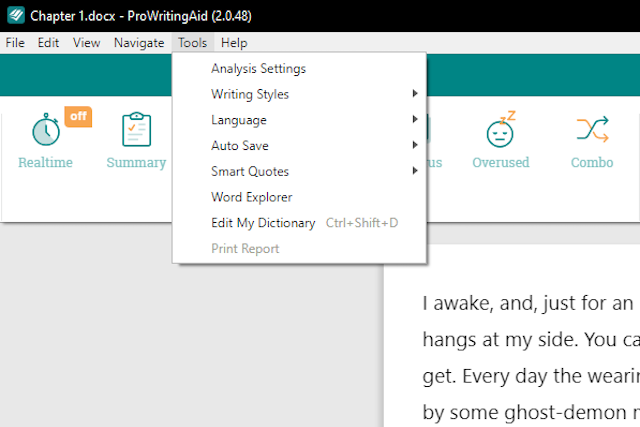Click the Combo label text
Screen dimensions: 640x427
(x=592, y=162)
